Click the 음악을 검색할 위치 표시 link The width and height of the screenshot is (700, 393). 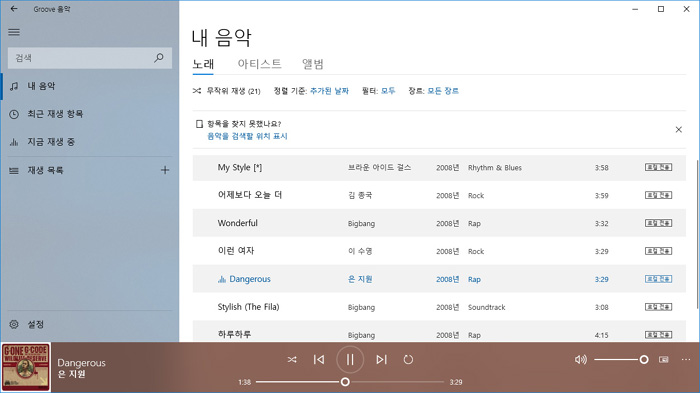click(x=247, y=136)
